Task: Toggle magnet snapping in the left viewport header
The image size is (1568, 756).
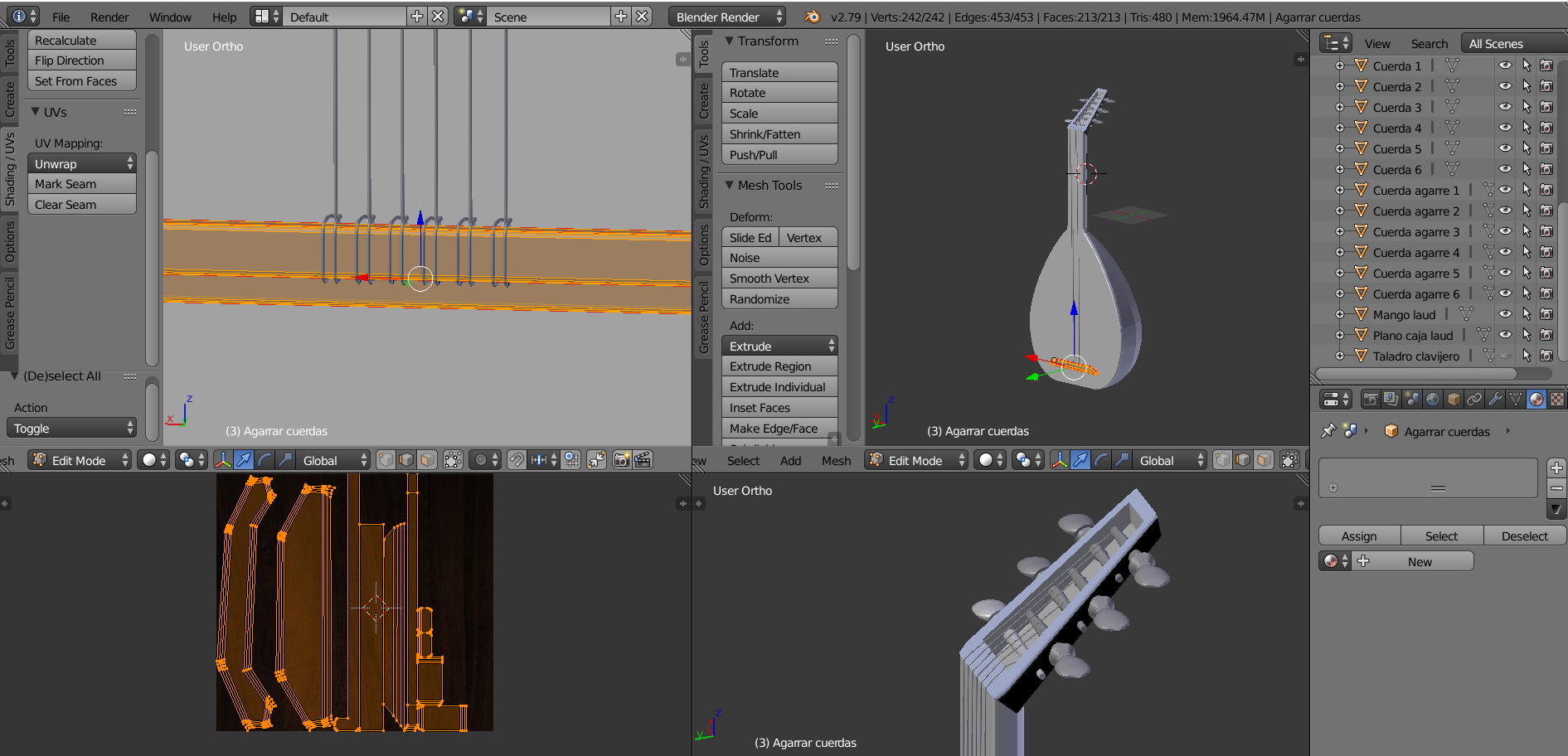Action: click(517, 460)
